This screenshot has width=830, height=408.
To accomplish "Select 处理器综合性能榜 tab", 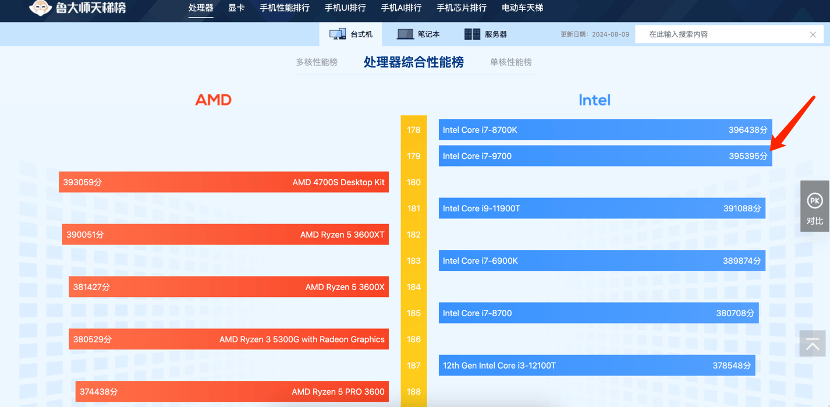I will tap(413, 62).
